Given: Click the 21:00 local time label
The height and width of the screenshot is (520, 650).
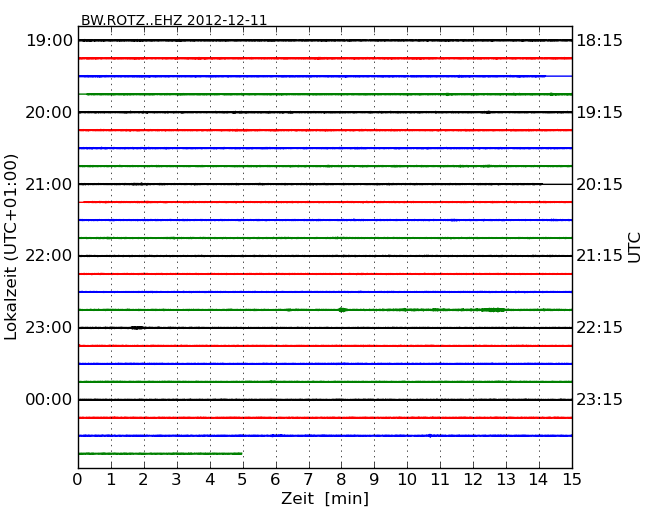Looking at the screenshot, I should [x=49, y=184].
